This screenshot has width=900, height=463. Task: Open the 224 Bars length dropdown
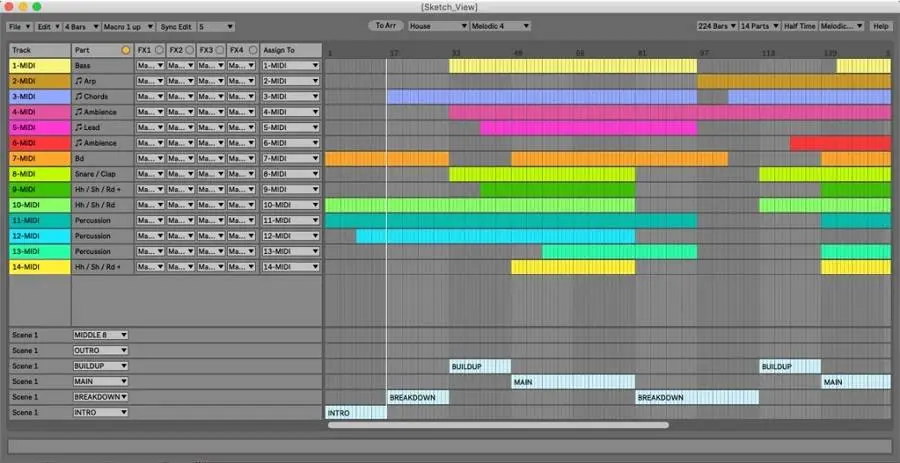tap(717, 26)
